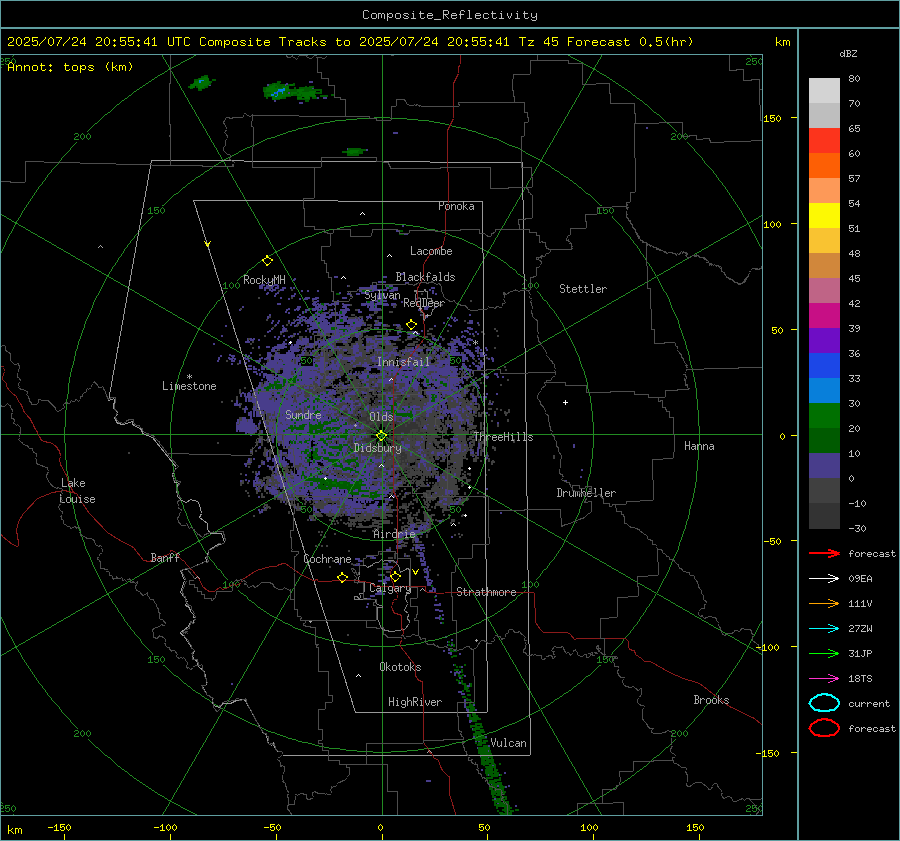Select the yellow radar-center diamond above Didsbury

tap(381, 436)
